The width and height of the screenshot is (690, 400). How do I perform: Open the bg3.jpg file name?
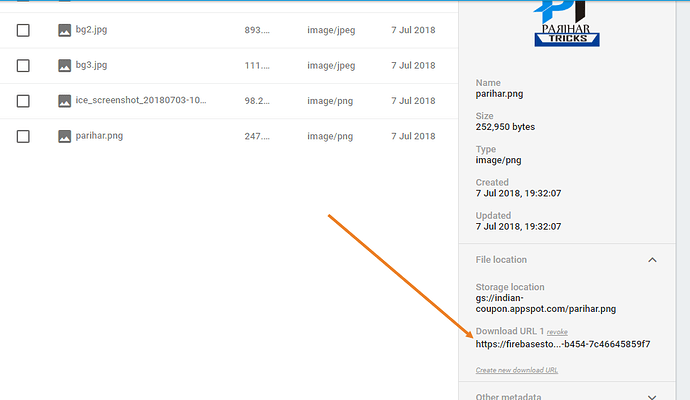coord(91,65)
